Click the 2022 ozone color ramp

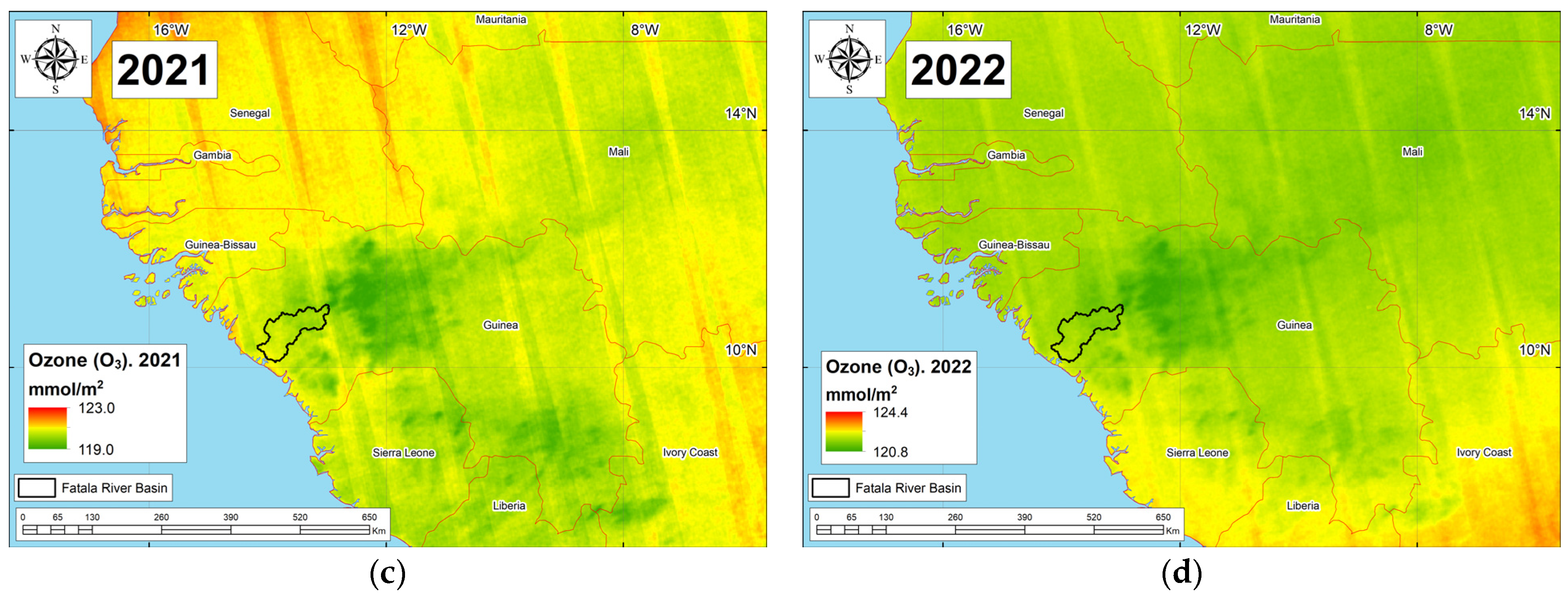point(844,431)
